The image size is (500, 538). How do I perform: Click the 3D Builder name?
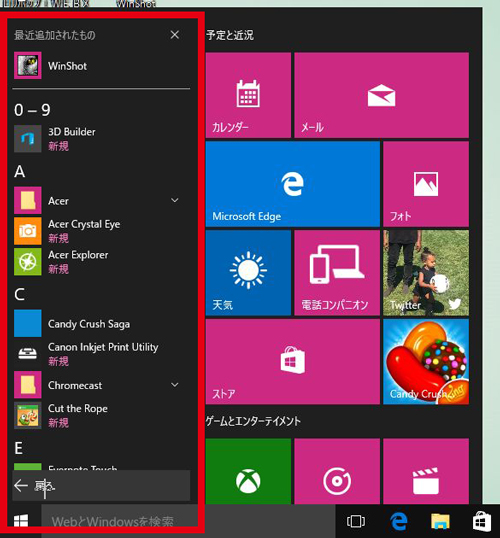(72, 132)
